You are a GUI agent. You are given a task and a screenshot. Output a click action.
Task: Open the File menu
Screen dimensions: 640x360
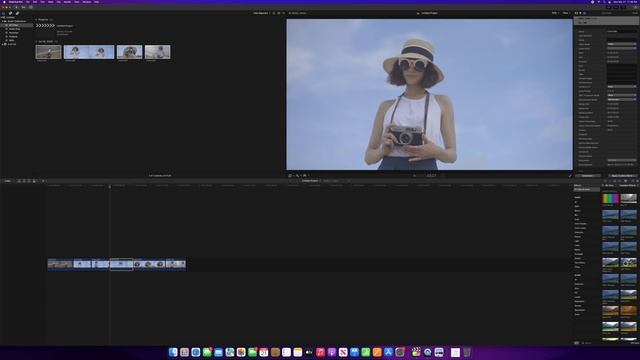(28, 2)
